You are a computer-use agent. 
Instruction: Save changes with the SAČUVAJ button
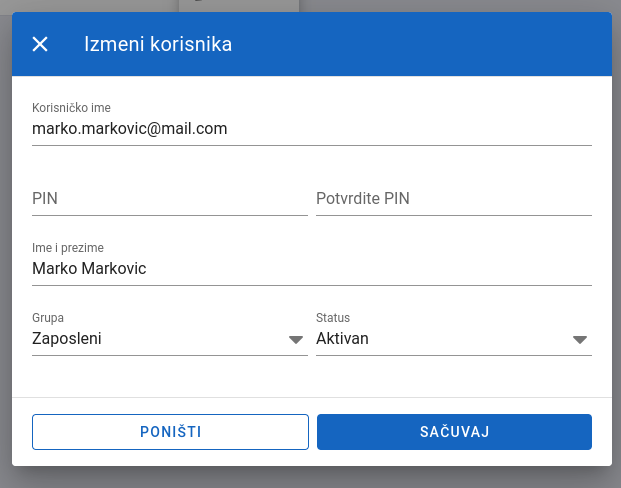[454, 432]
